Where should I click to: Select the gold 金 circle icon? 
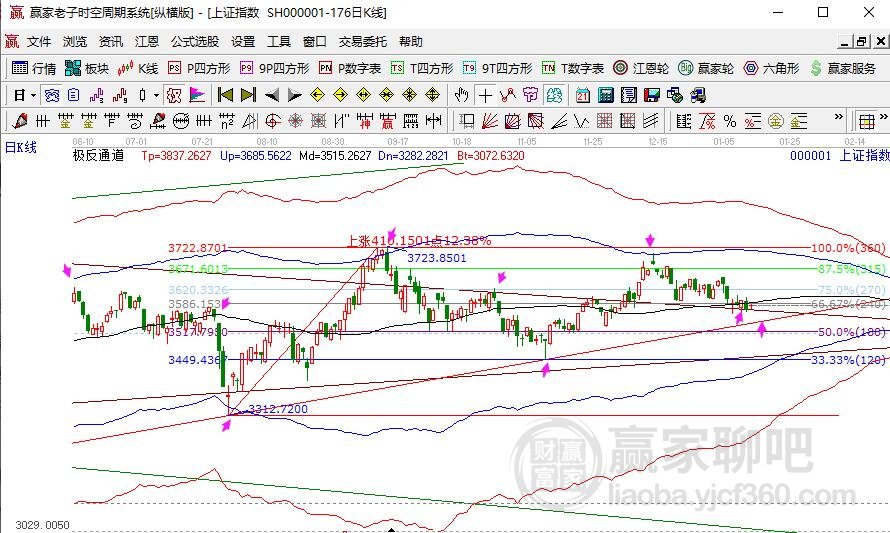point(775,121)
